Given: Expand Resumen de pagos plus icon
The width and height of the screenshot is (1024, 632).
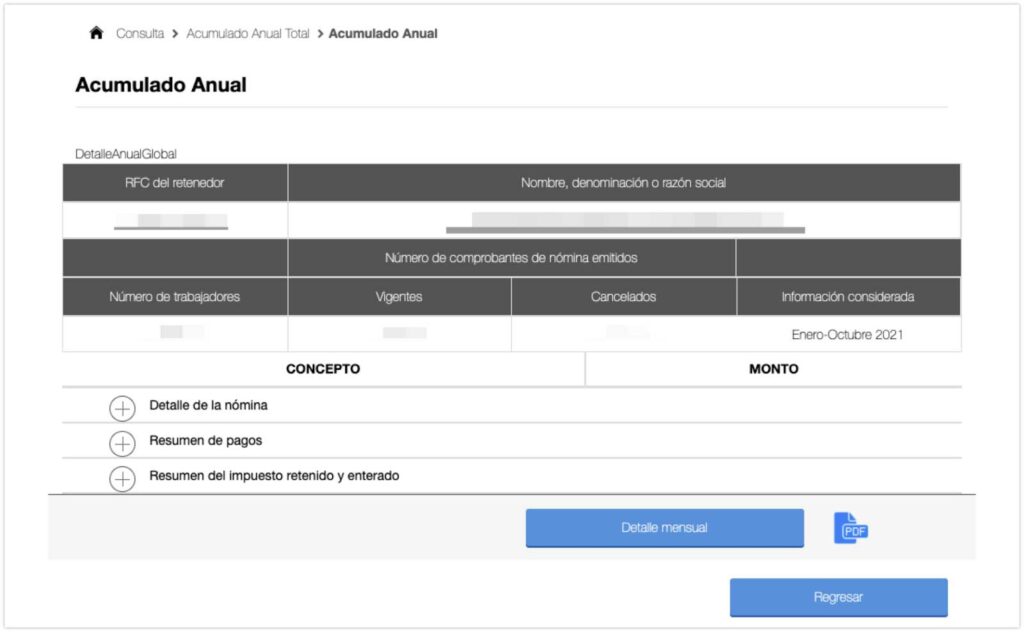Looking at the screenshot, I should 122,443.
